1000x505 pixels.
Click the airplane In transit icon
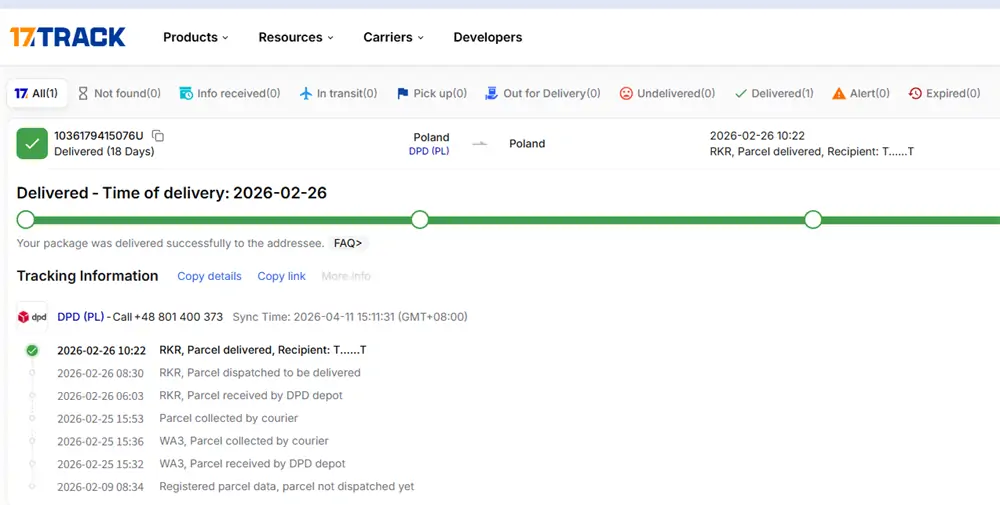tap(306, 94)
